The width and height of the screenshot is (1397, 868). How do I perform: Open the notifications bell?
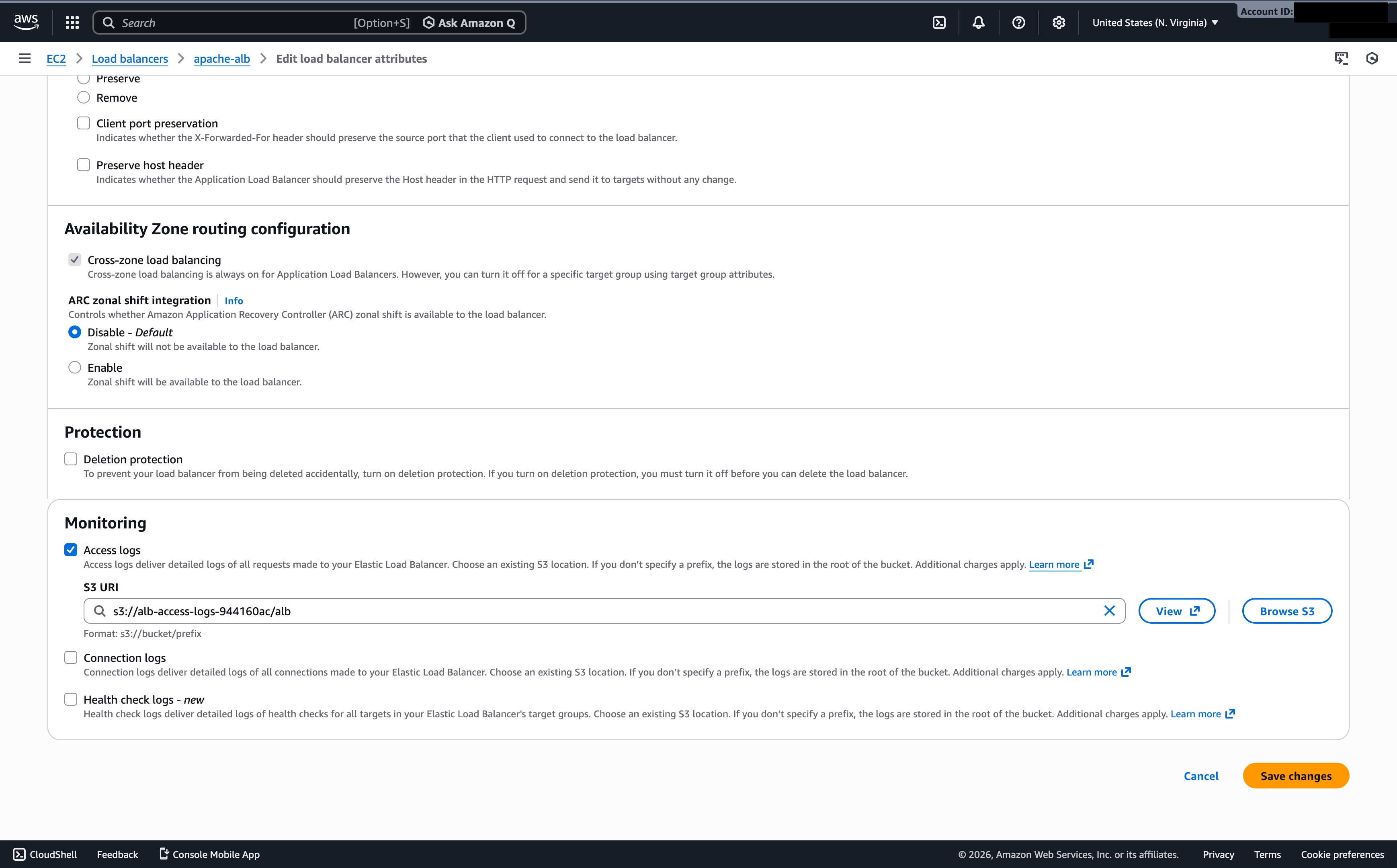click(x=979, y=23)
